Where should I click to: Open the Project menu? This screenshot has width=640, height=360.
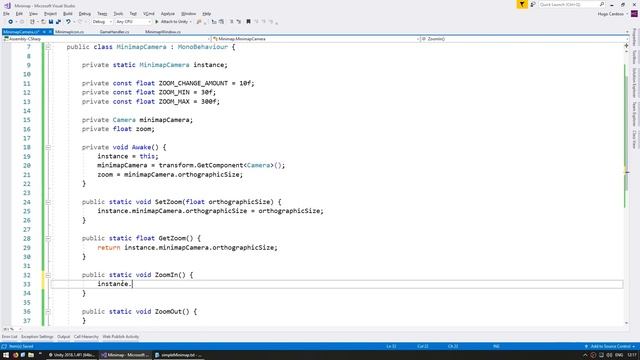(50, 14)
